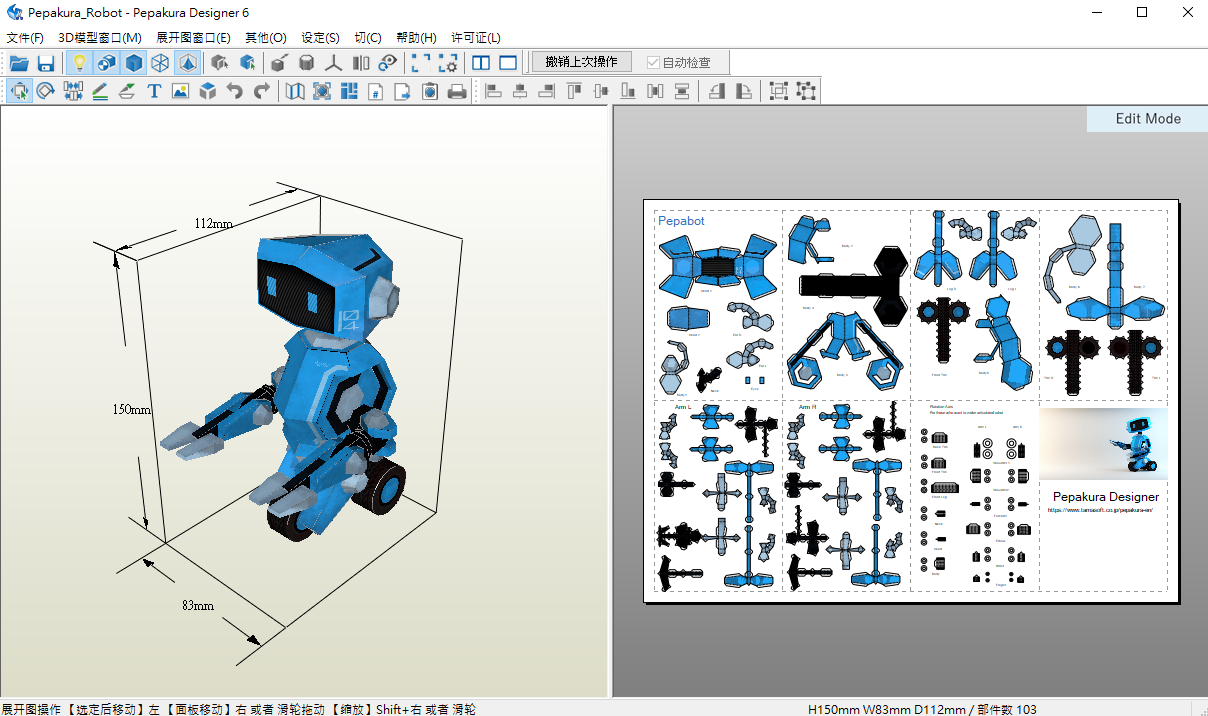
Task: Align selected parts to the top
Action: [x=574, y=91]
